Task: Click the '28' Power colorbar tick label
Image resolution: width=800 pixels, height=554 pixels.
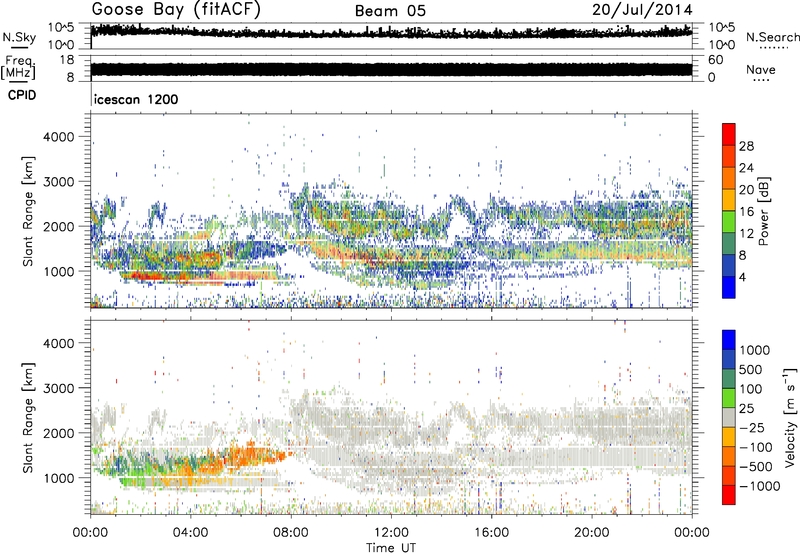Action: pyautogui.click(x=746, y=146)
